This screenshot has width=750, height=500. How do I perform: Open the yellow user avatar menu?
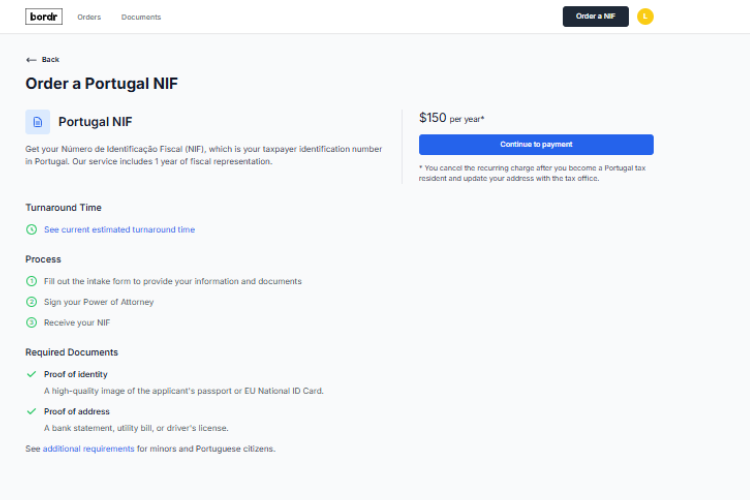(x=645, y=17)
